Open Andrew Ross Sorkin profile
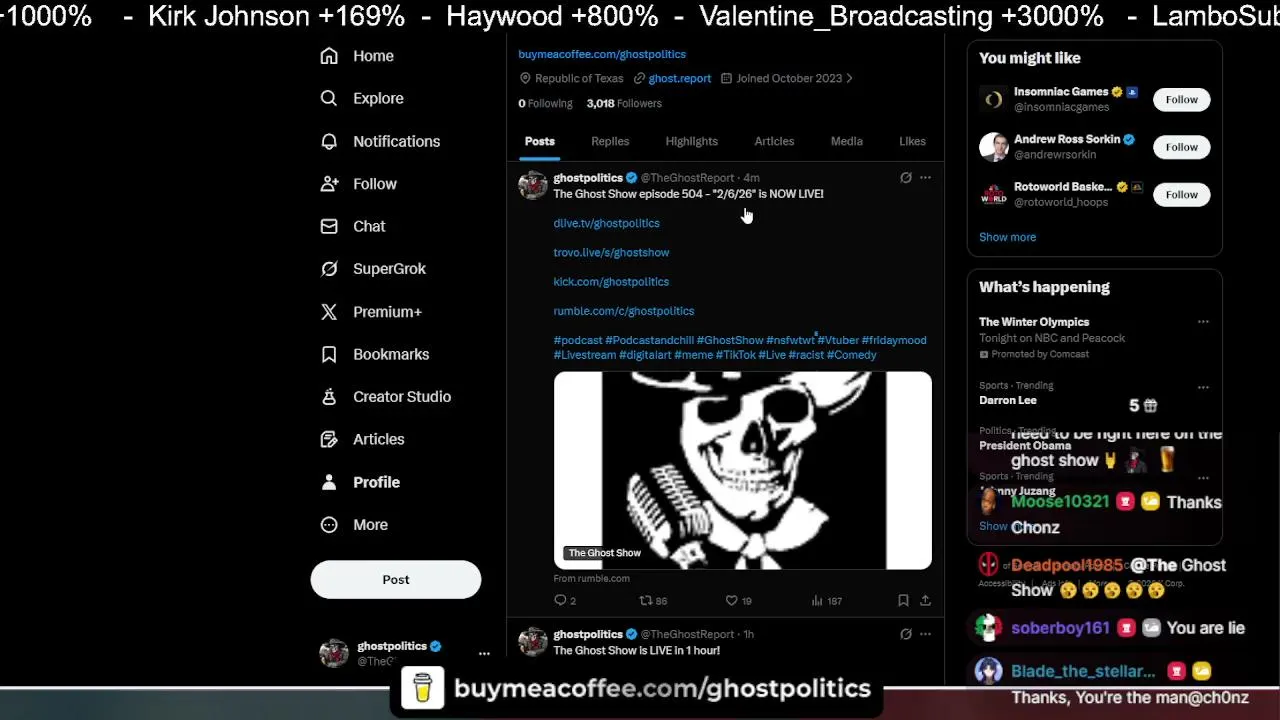The height and width of the screenshot is (720, 1280). click(1067, 140)
